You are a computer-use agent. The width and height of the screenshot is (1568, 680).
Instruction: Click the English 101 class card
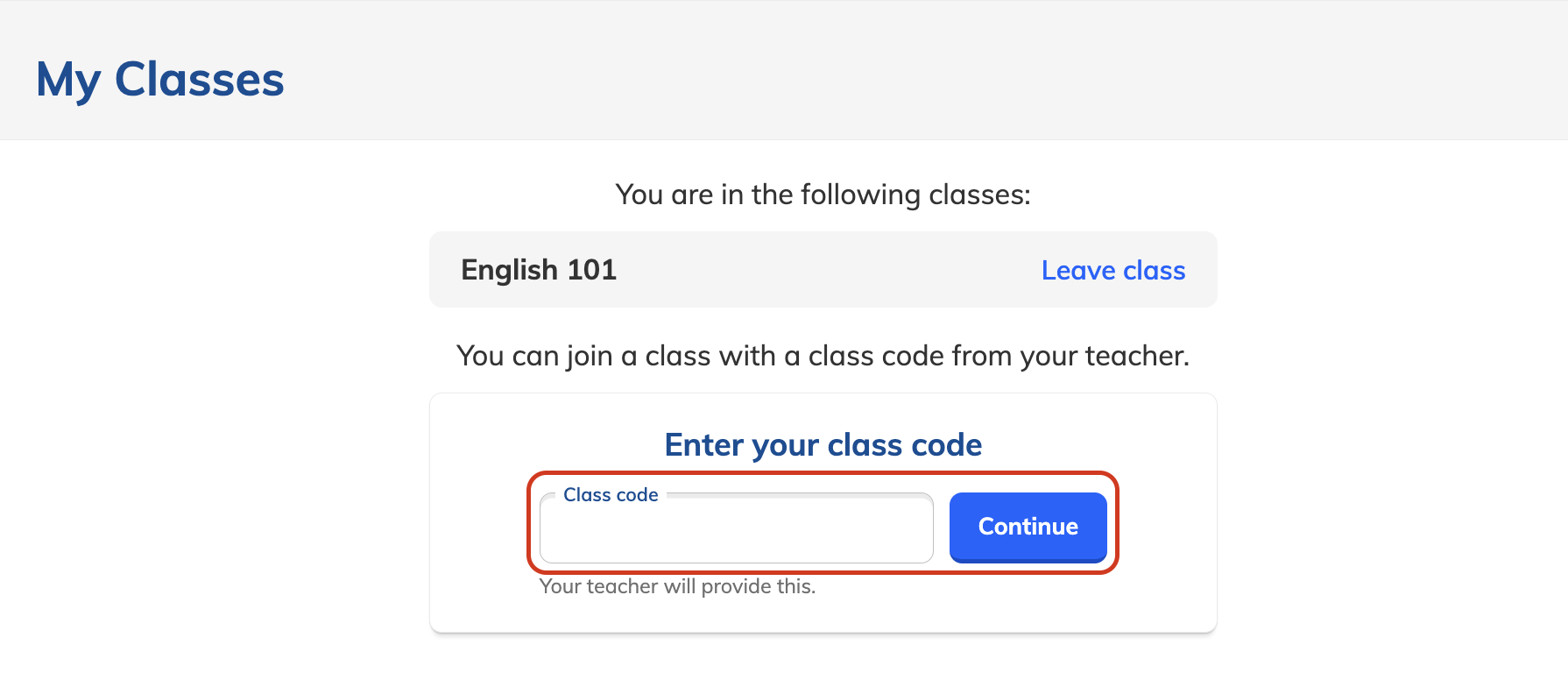click(823, 270)
